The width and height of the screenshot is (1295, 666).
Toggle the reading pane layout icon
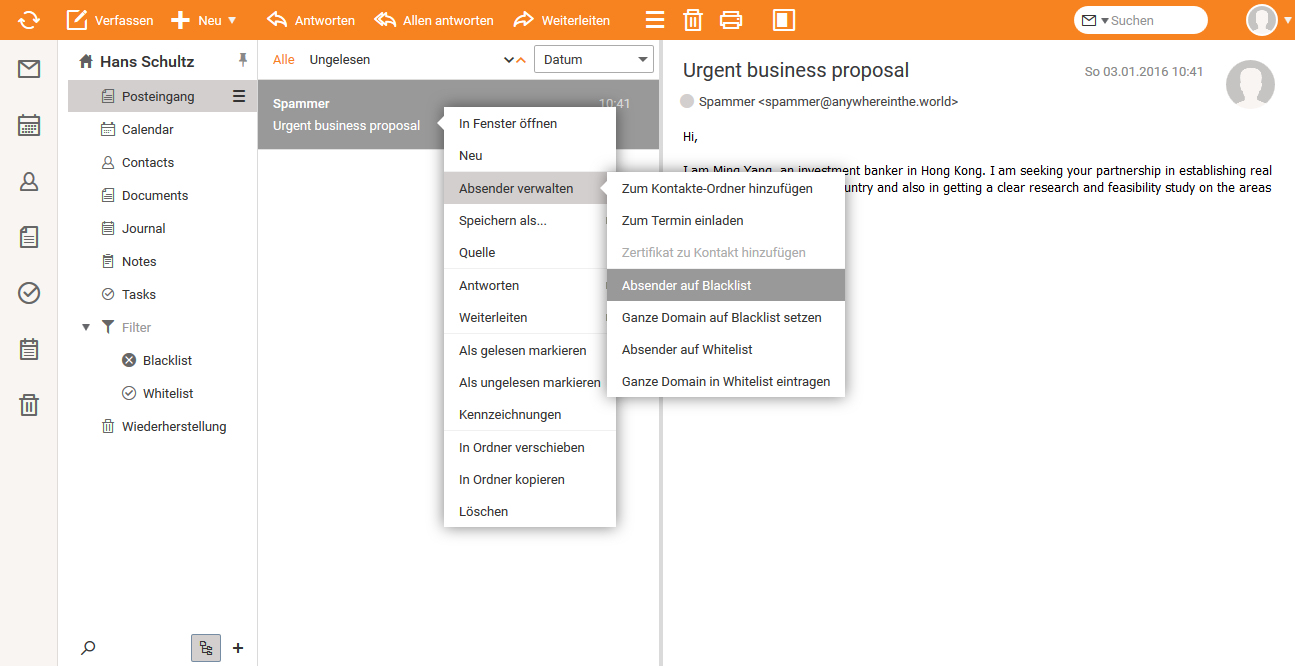coord(784,20)
